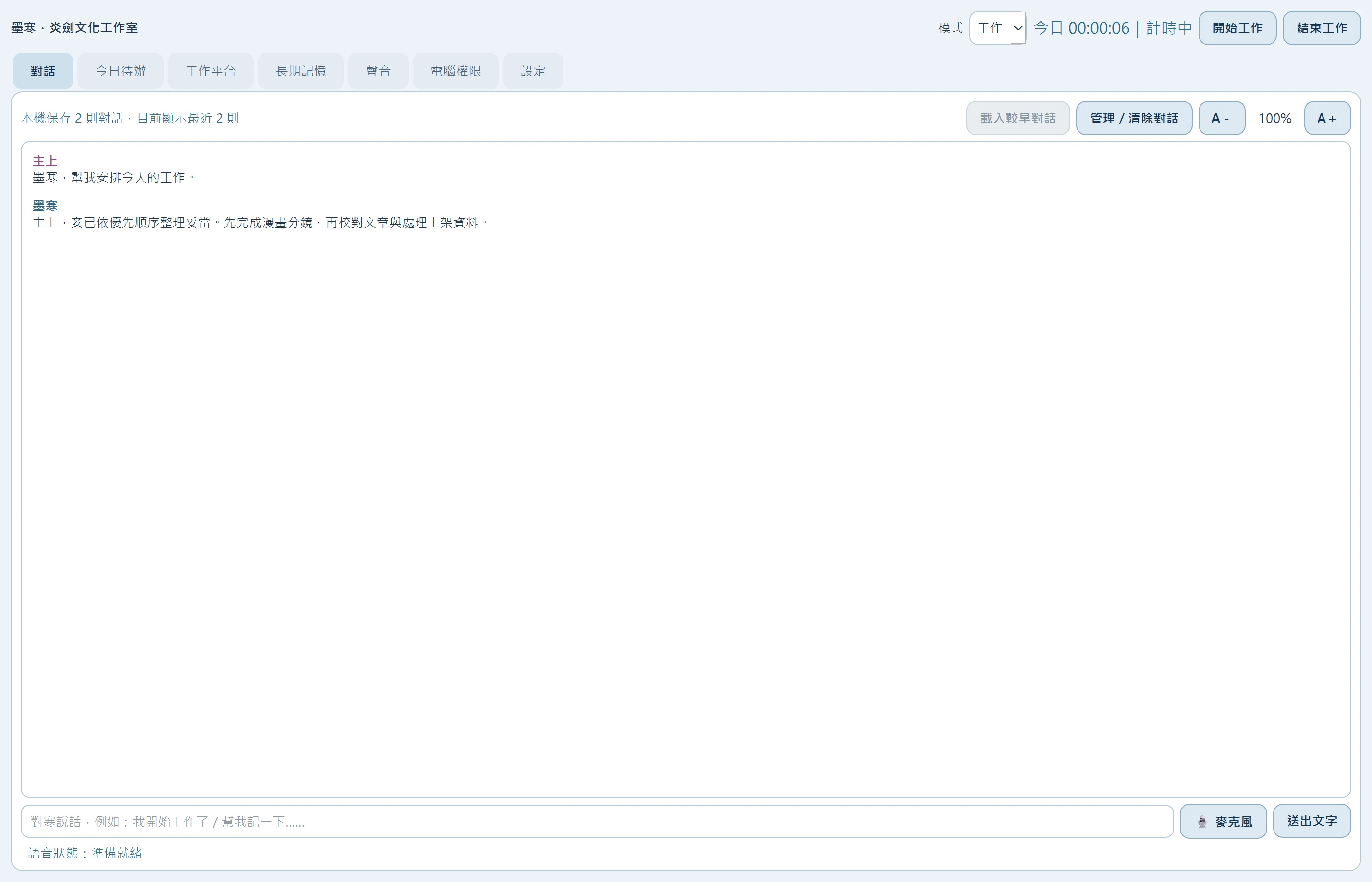Click the reply starting 主上，妾已依優先順序整理妥當

[x=261, y=222]
